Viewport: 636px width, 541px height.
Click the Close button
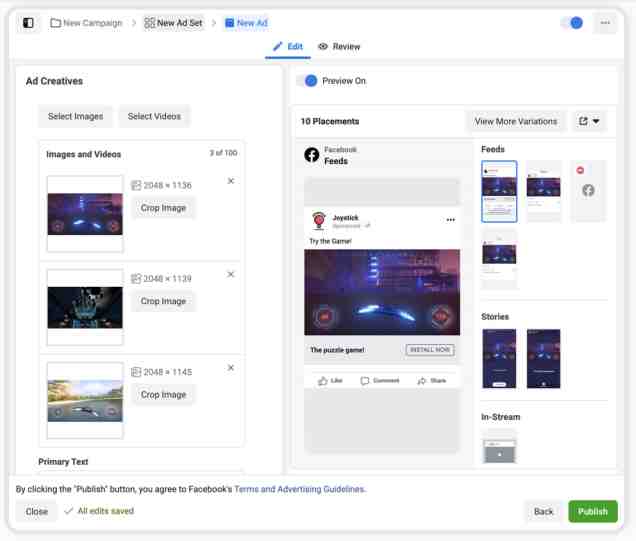click(x=37, y=511)
